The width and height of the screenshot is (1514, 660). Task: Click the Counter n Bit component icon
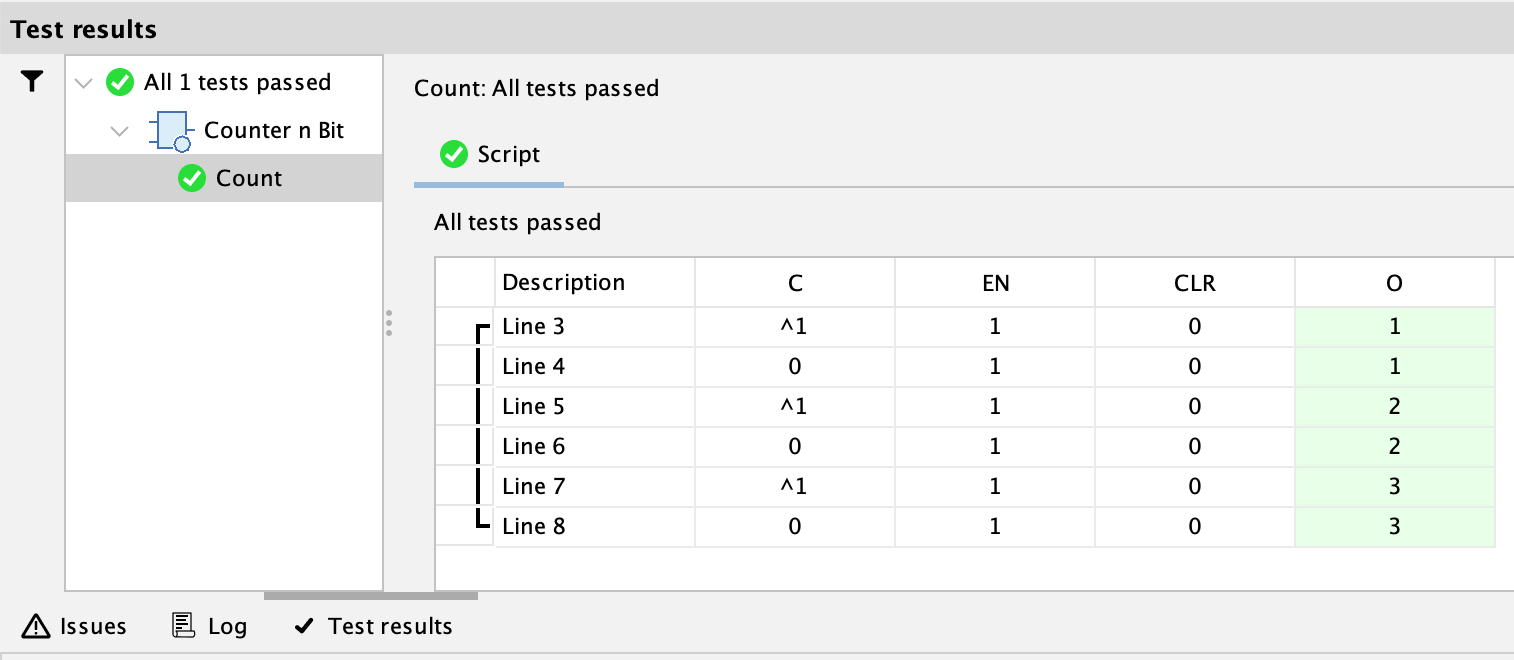point(169,131)
